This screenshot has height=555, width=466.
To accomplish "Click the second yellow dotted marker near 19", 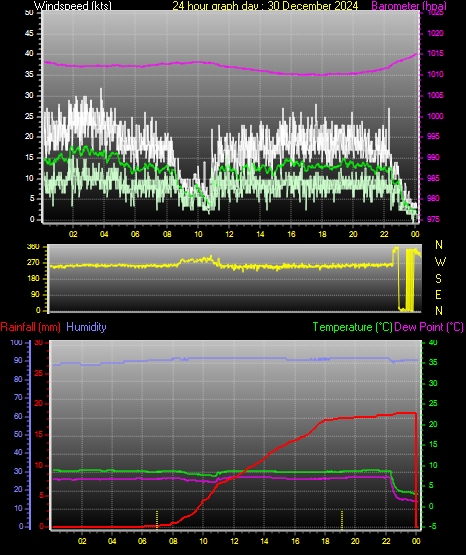I will coord(342,520).
